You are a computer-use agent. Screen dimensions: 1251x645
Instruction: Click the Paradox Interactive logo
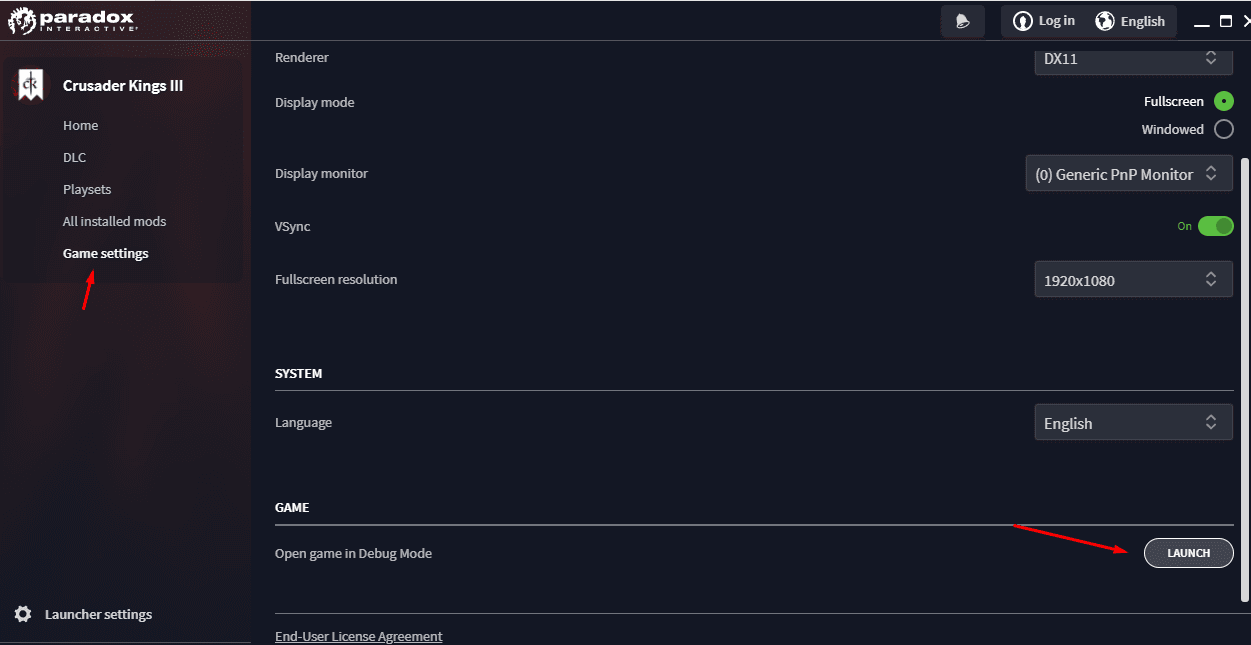pyautogui.click(x=70, y=20)
